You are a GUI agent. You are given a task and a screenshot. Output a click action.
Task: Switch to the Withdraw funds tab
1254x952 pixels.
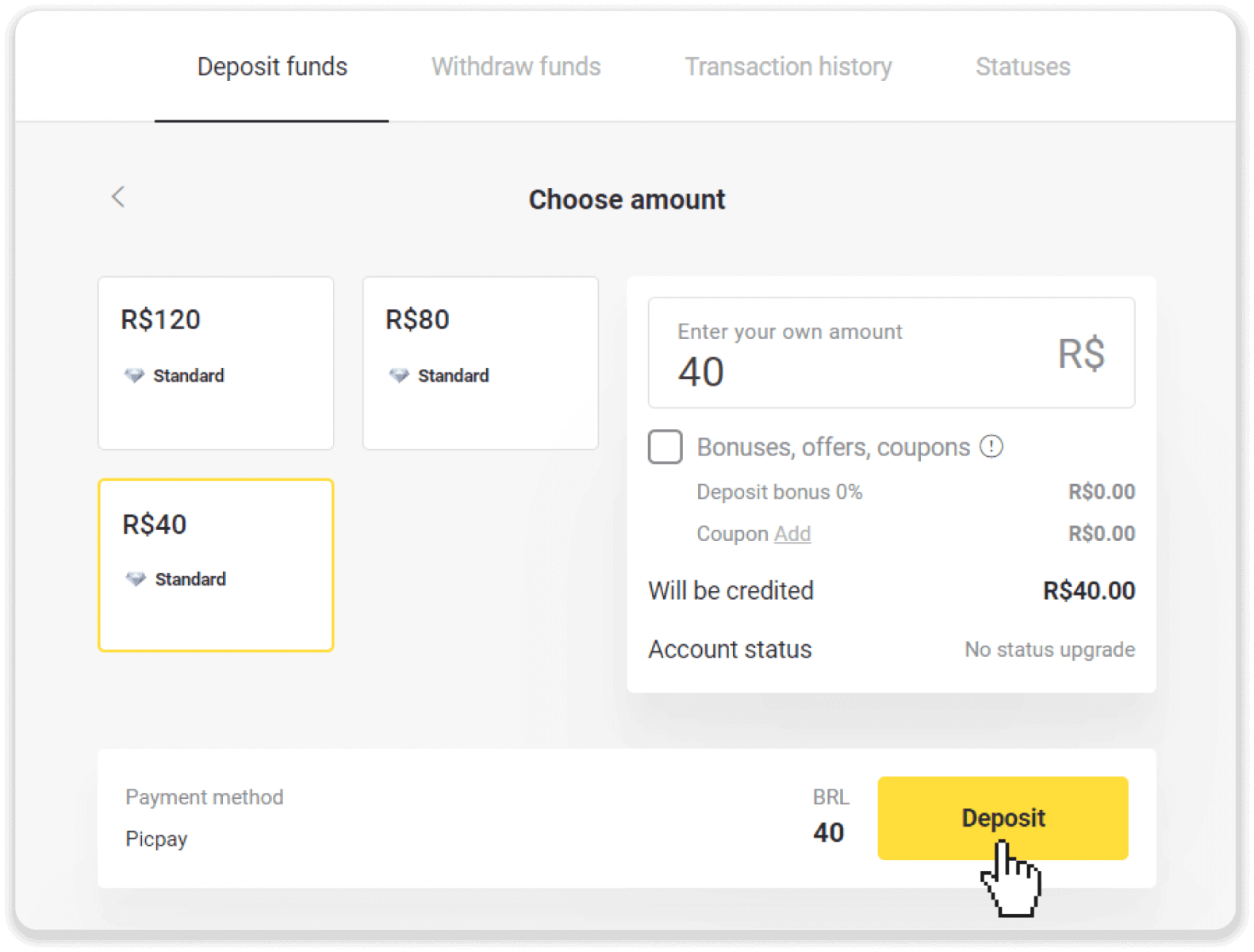click(515, 67)
